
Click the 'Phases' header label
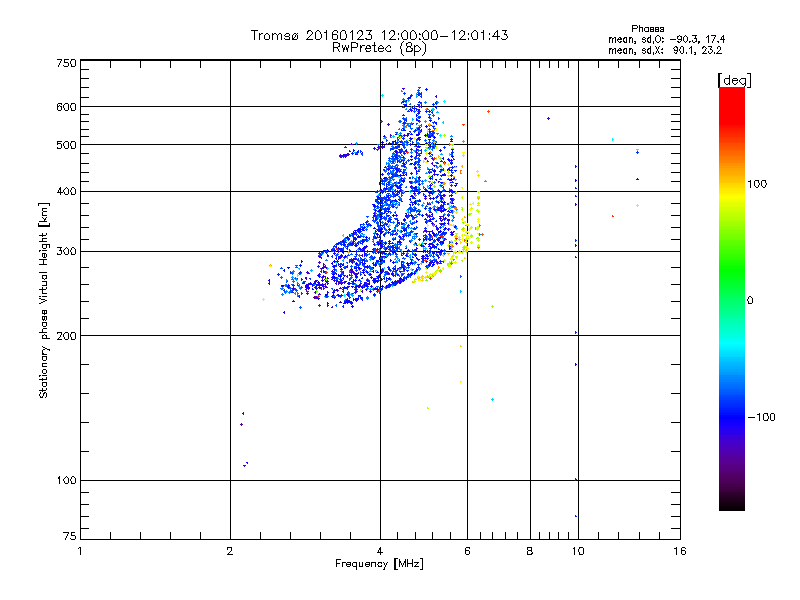[647, 29]
